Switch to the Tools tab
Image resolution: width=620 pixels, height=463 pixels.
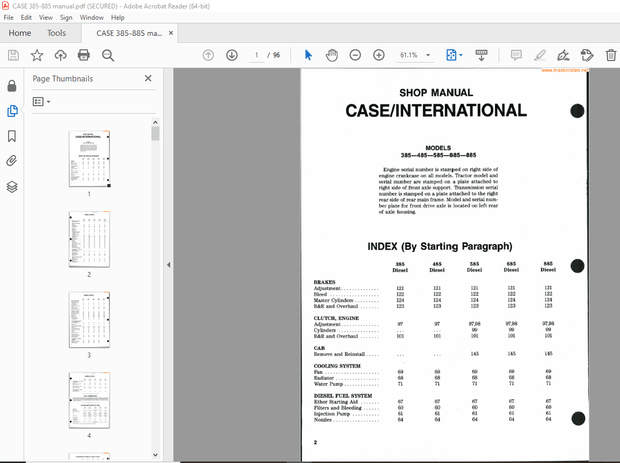tap(57, 33)
